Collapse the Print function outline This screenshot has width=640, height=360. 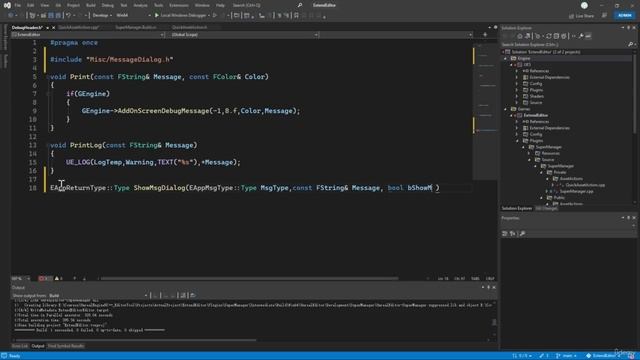click(x=48, y=77)
